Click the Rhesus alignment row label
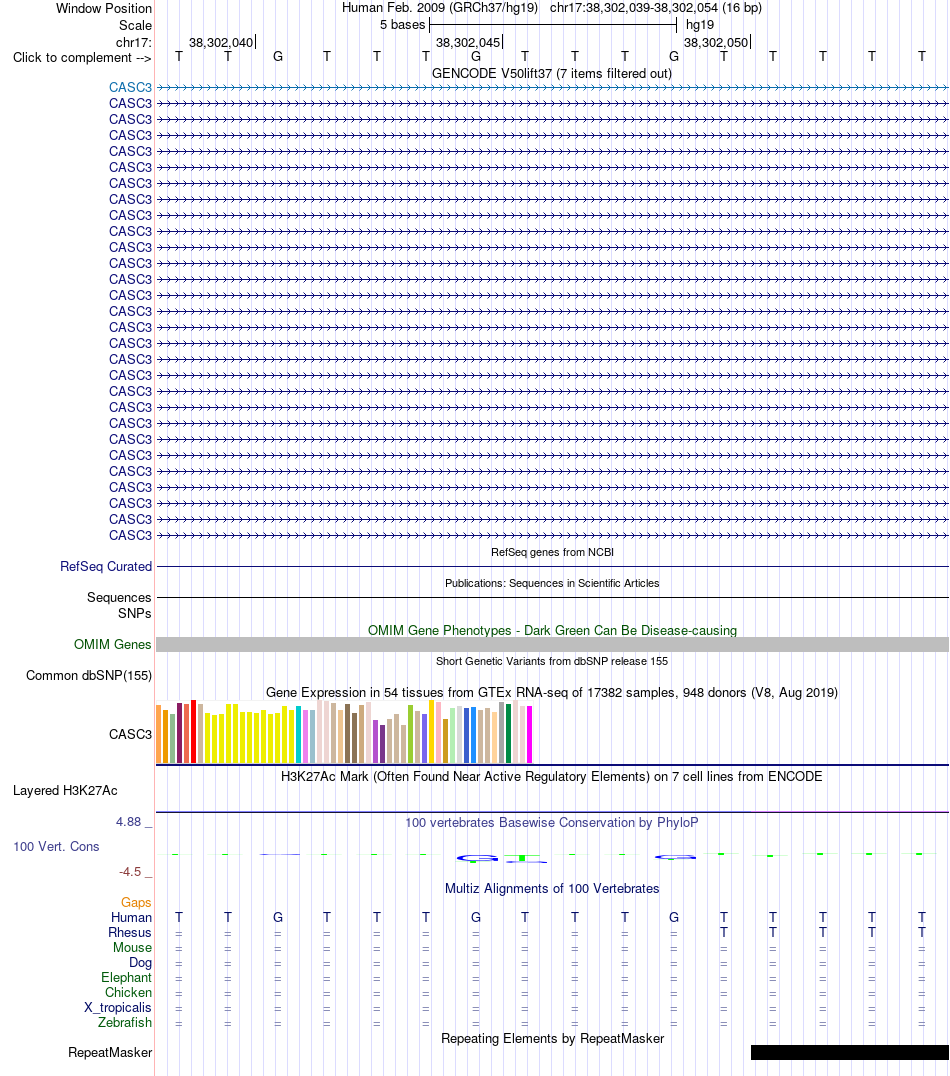950x1076 pixels. [x=130, y=933]
